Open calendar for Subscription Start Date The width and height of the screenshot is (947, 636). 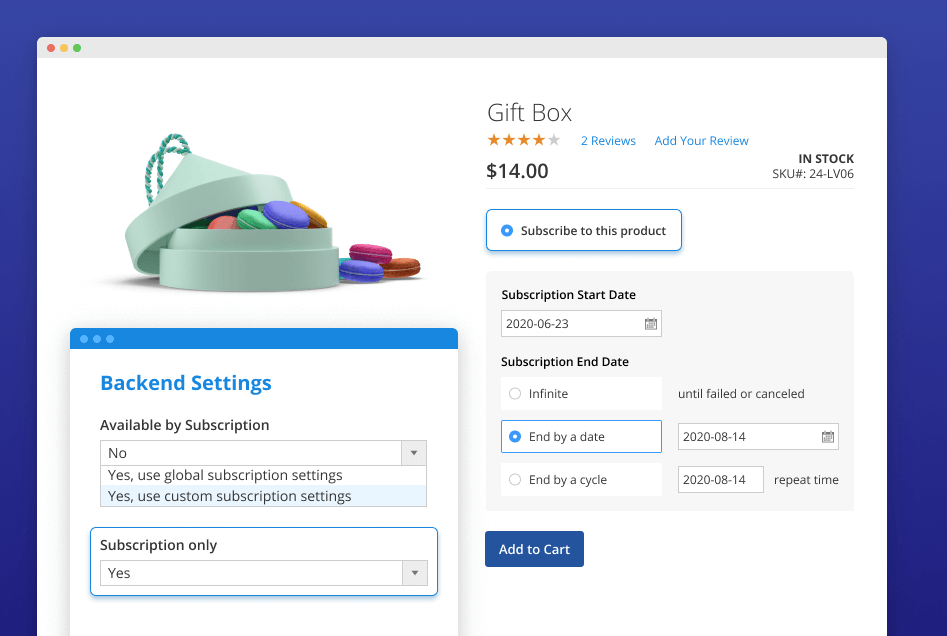click(650, 324)
